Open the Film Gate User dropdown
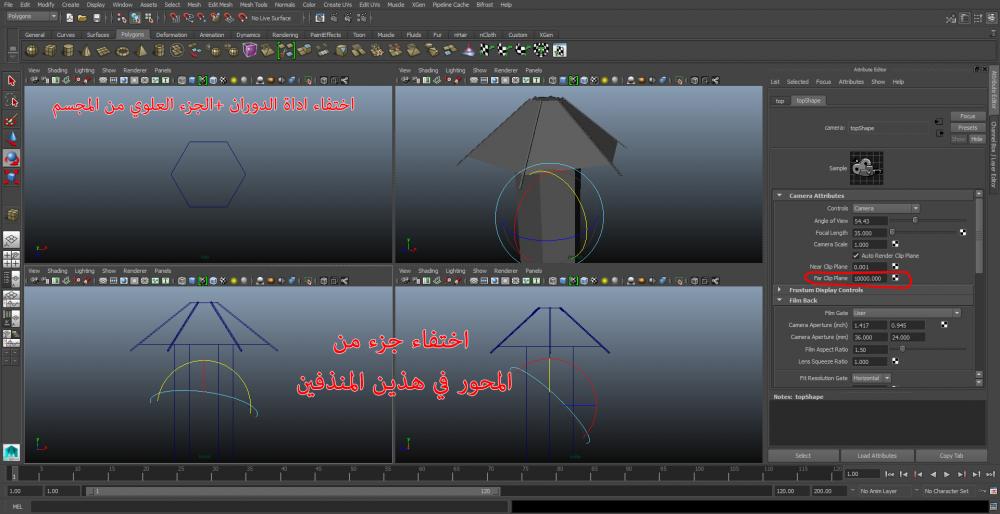Screen dimensions: 1000x514 (x=906, y=313)
